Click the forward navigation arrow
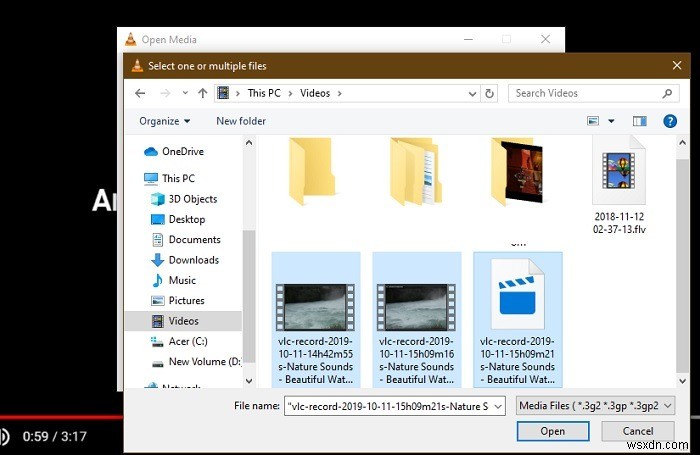 pos(165,93)
